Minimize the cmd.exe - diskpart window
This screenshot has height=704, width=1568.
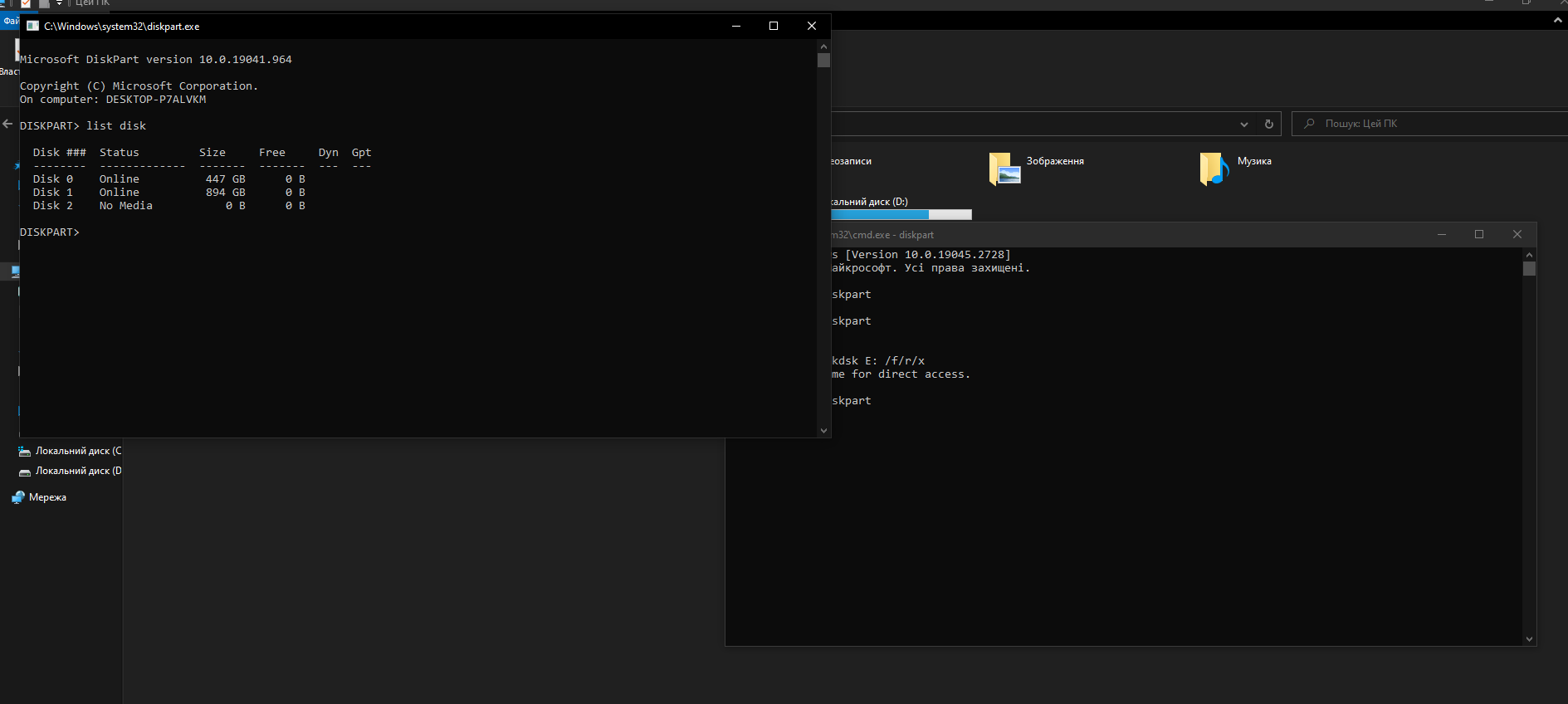point(1442,234)
